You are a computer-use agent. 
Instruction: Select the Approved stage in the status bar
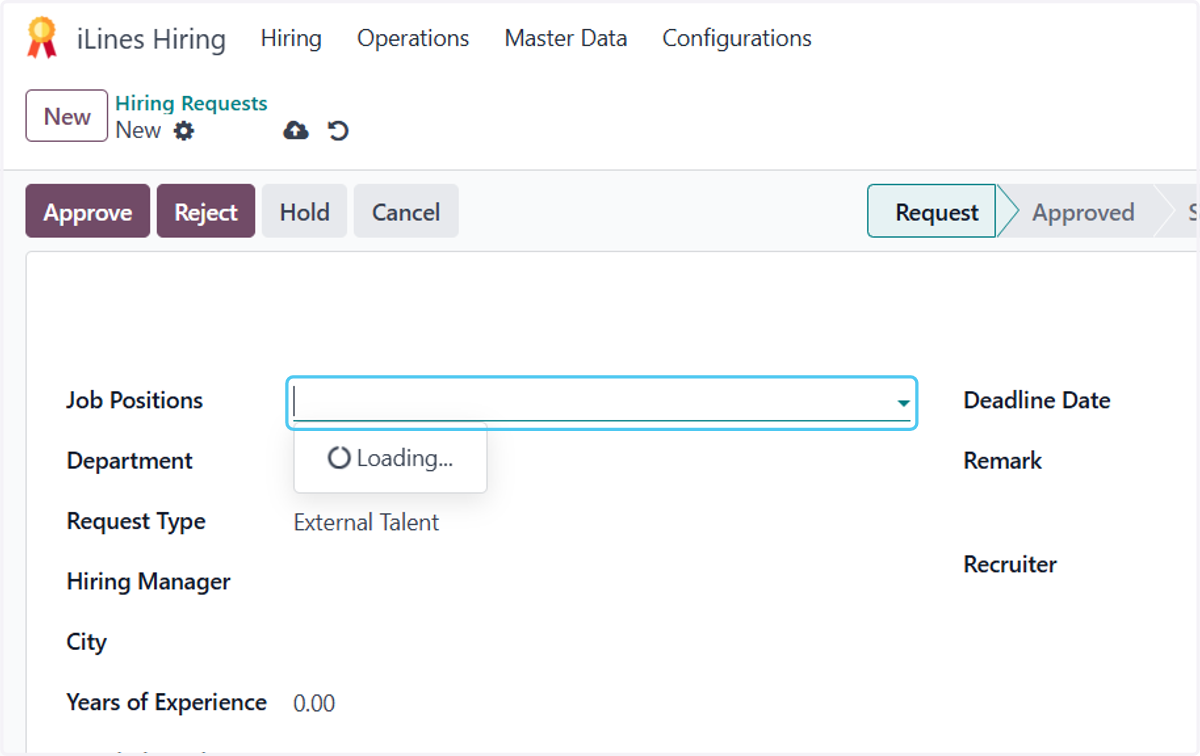point(1083,212)
